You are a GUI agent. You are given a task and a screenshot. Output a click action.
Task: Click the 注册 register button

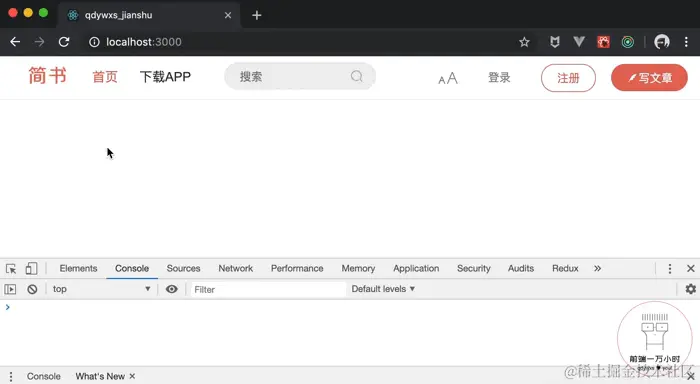[x=568, y=78]
